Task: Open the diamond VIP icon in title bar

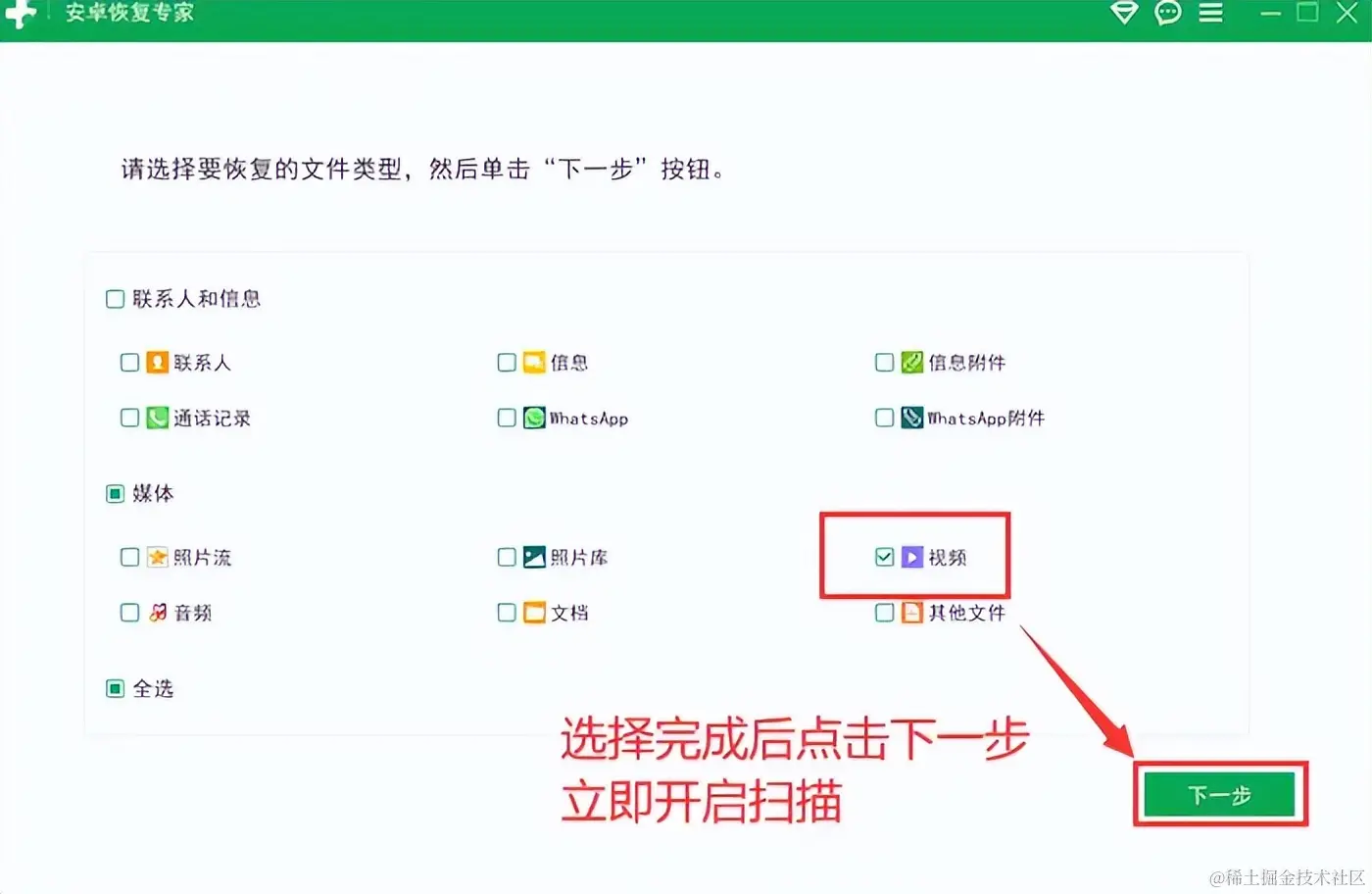Action: point(1124,13)
